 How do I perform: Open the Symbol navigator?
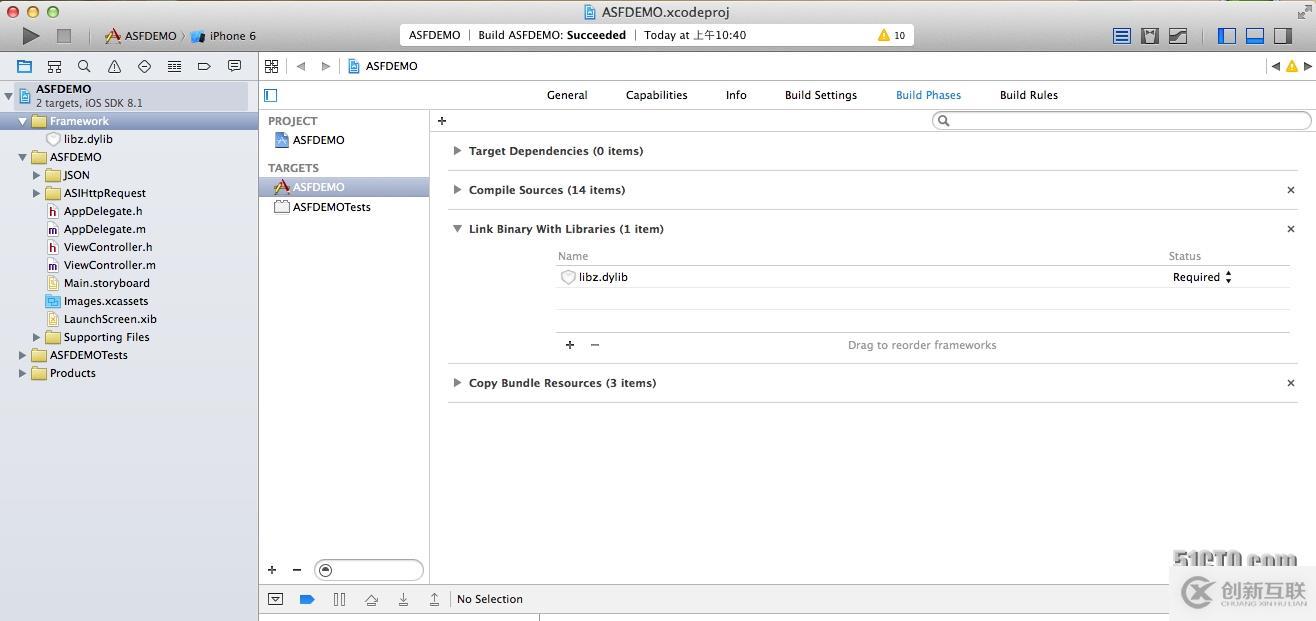pos(54,66)
